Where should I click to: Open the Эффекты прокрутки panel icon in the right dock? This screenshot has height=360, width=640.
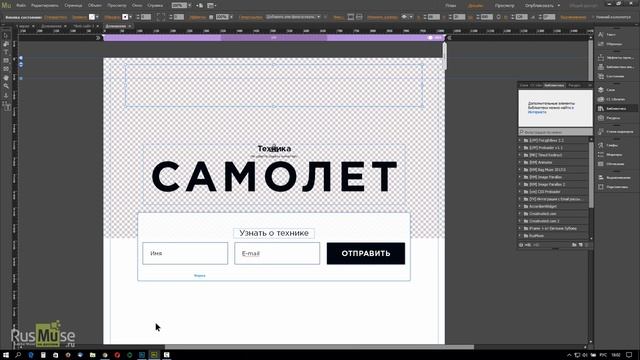coord(601,58)
